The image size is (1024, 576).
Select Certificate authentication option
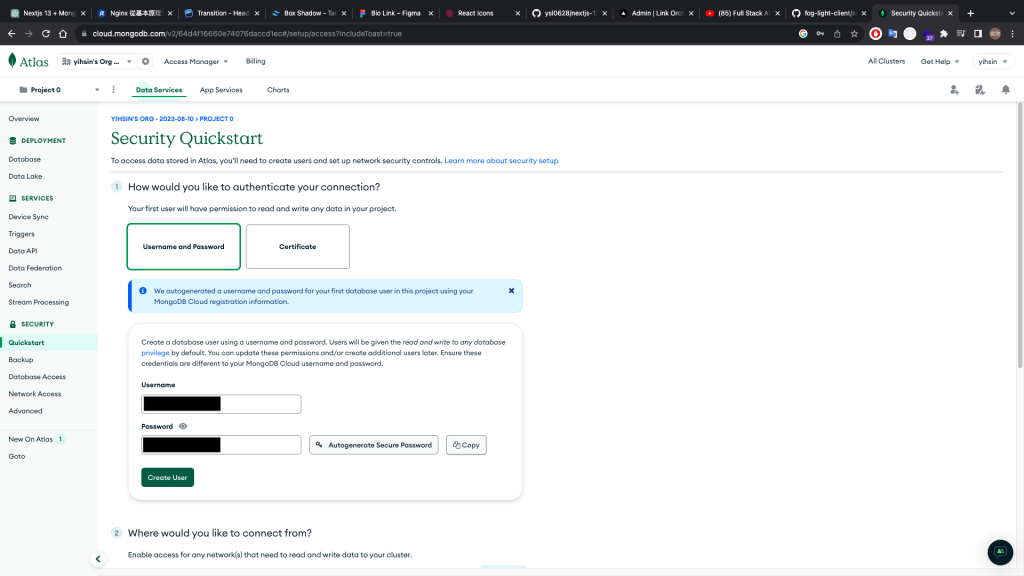(x=298, y=246)
